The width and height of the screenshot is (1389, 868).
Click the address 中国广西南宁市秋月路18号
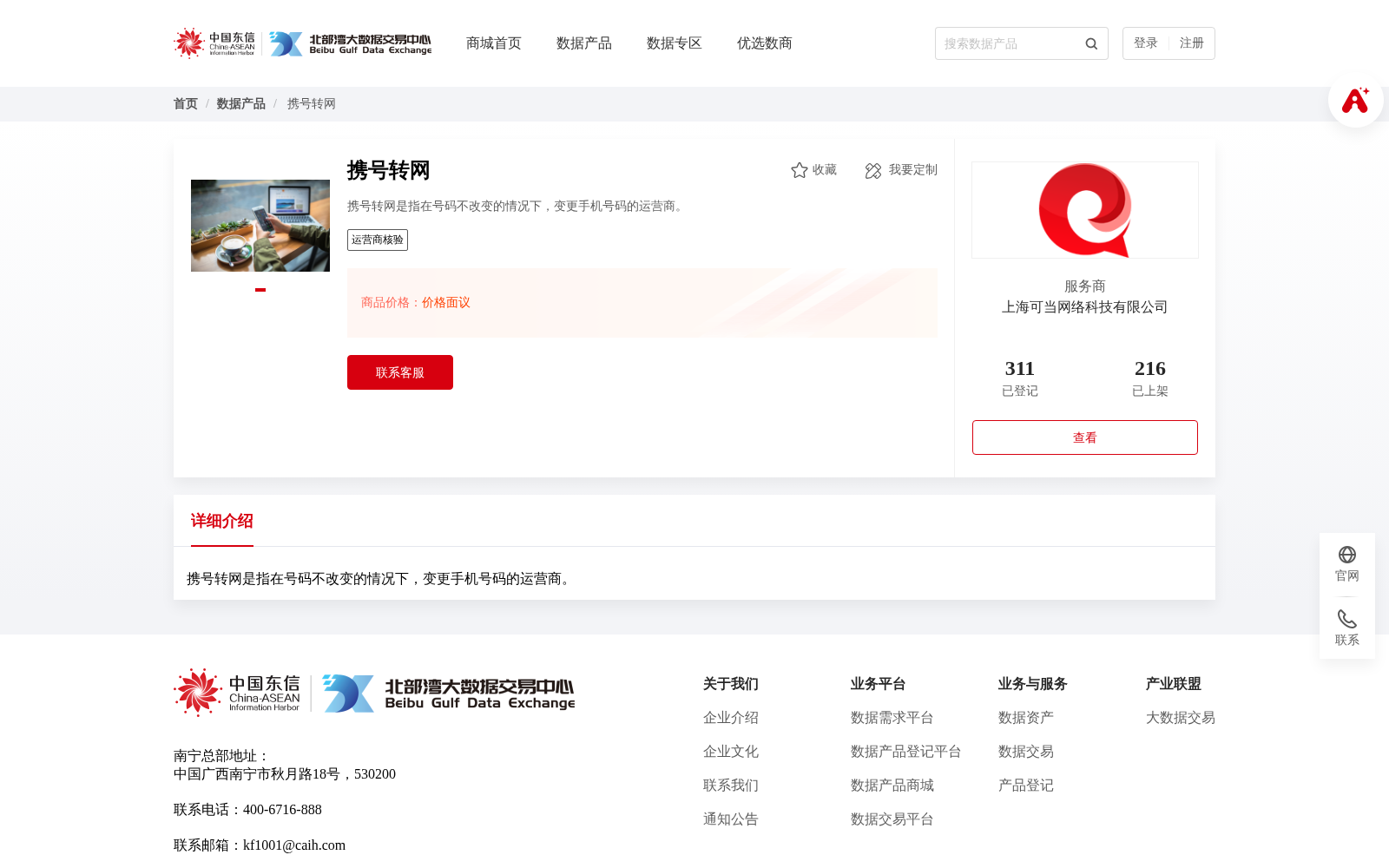click(x=257, y=774)
